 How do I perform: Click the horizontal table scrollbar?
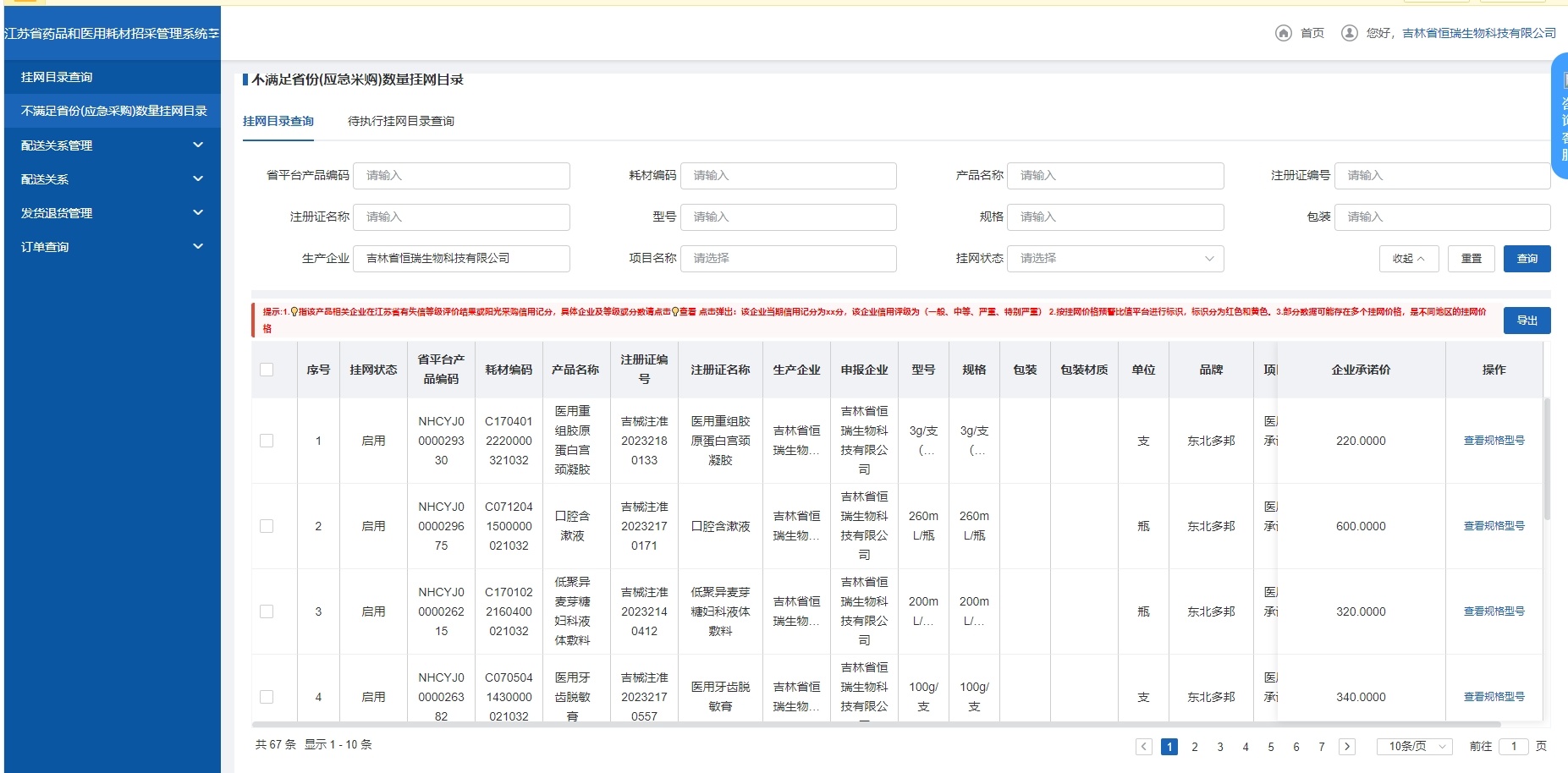[x=876, y=725]
